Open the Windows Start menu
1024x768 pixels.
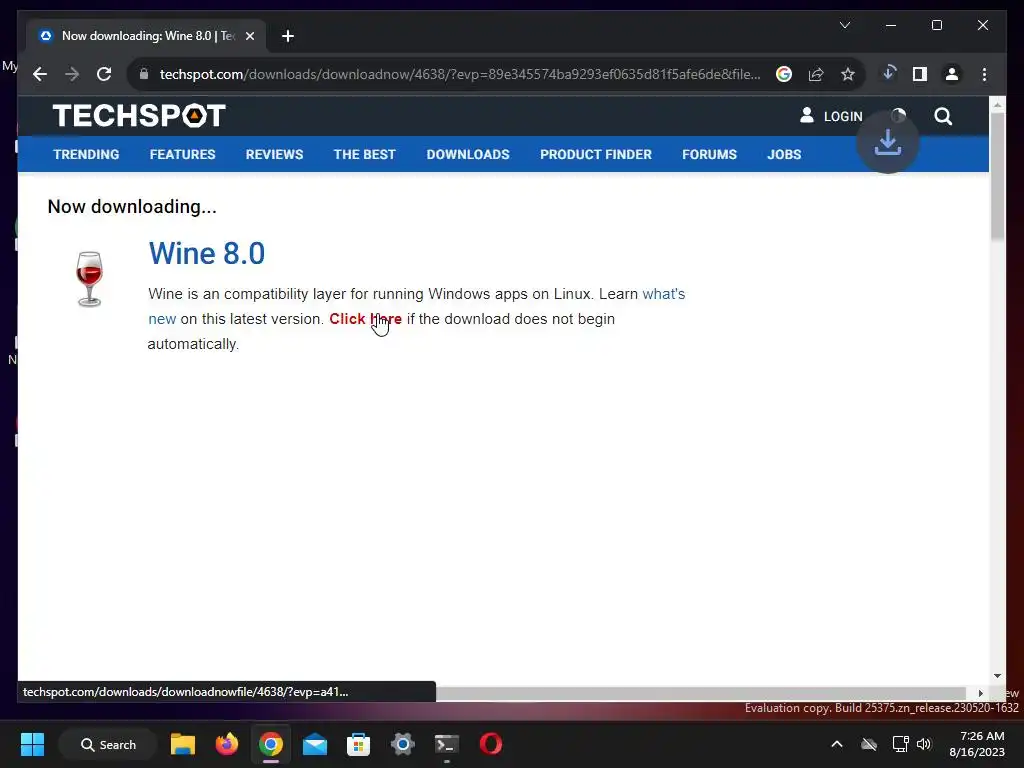(32, 744)
